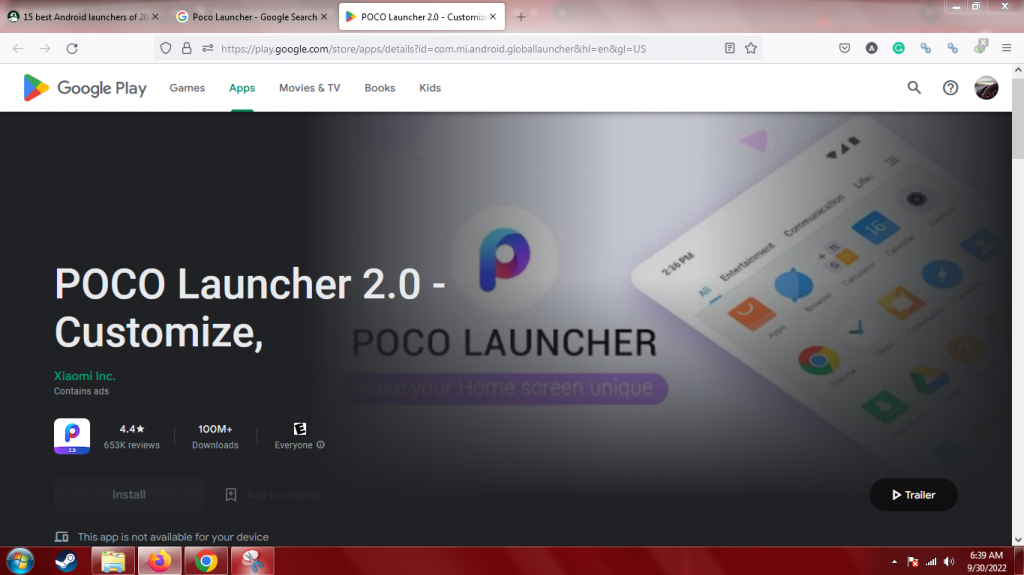The height and width of the screenshot is (575, 1024).
Task: Open the volume speaker tray icon
Action: (949, 562)
